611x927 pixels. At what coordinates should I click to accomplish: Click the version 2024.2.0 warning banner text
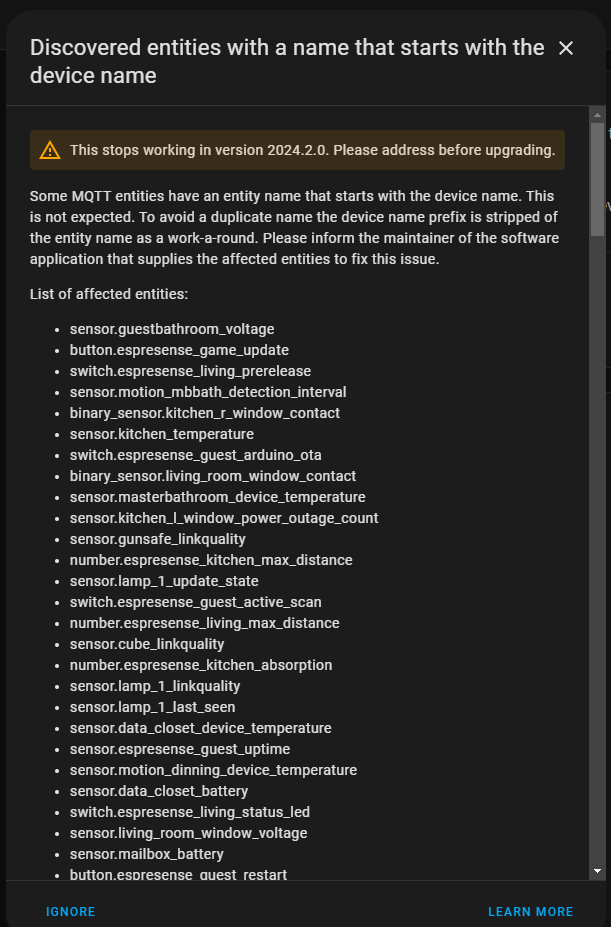tap(312, 151)
